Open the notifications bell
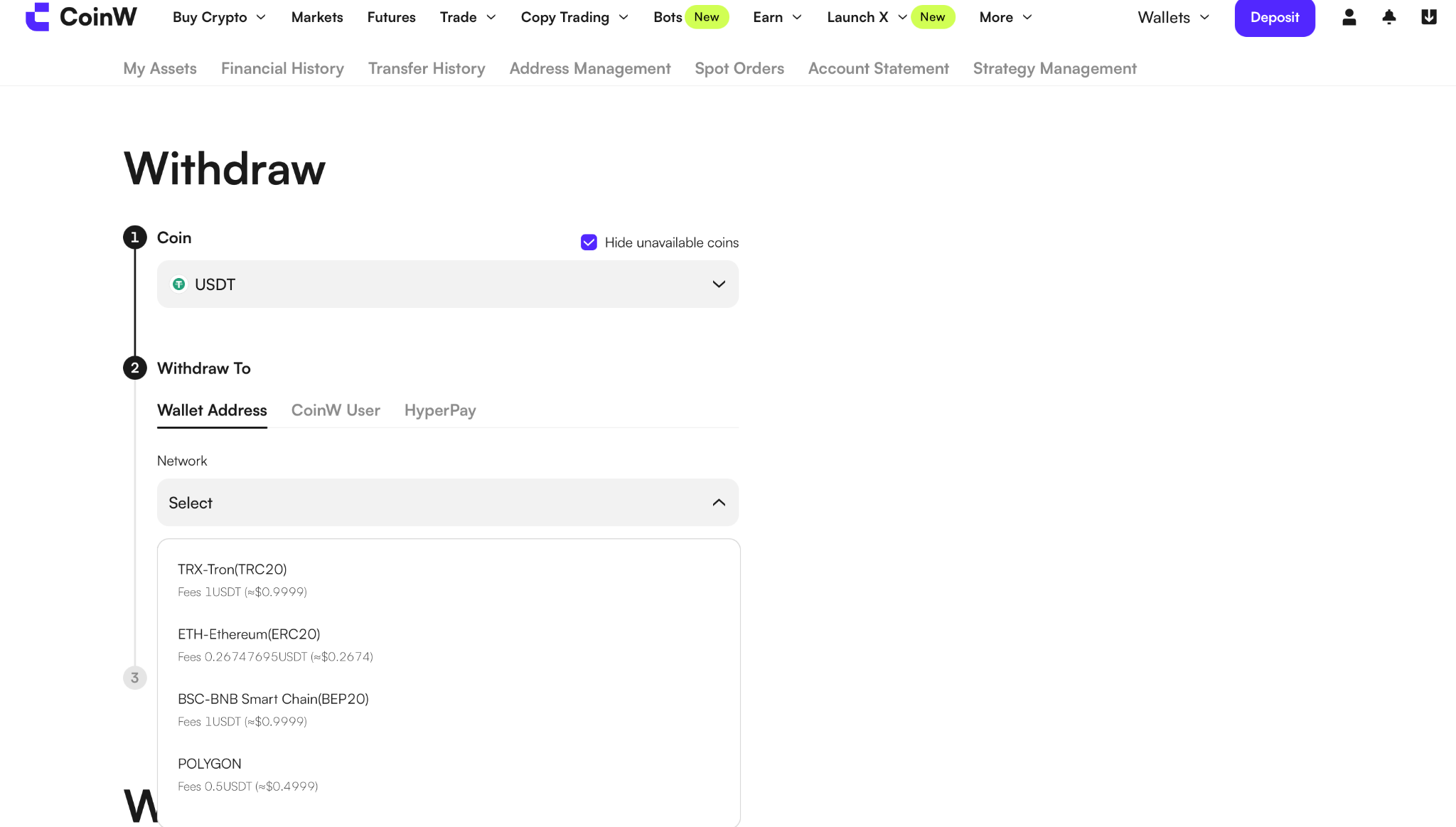Screen dimensions: 1456x827 coord(1388,17)
